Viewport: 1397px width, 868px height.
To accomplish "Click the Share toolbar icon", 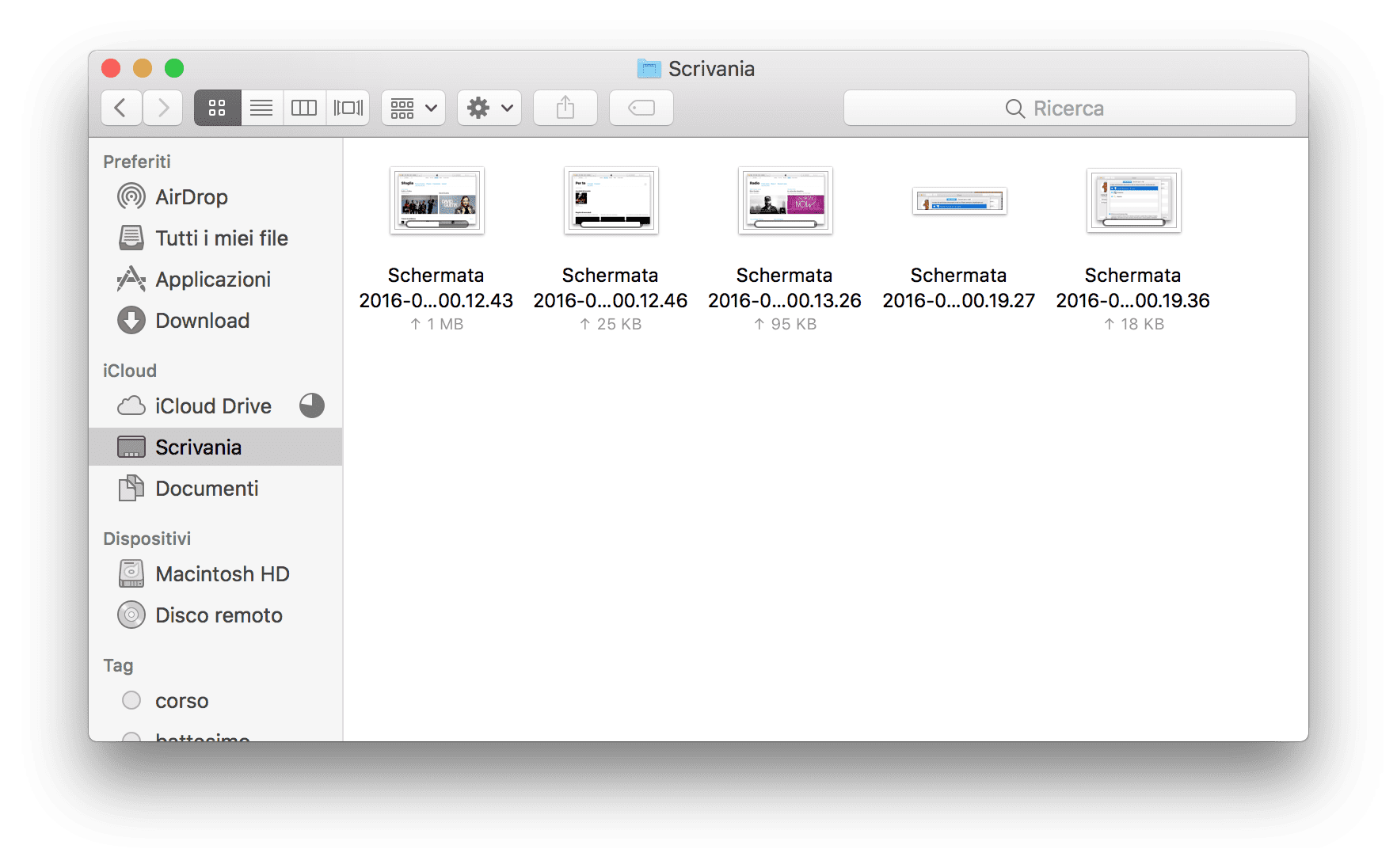I will (565, 108).
